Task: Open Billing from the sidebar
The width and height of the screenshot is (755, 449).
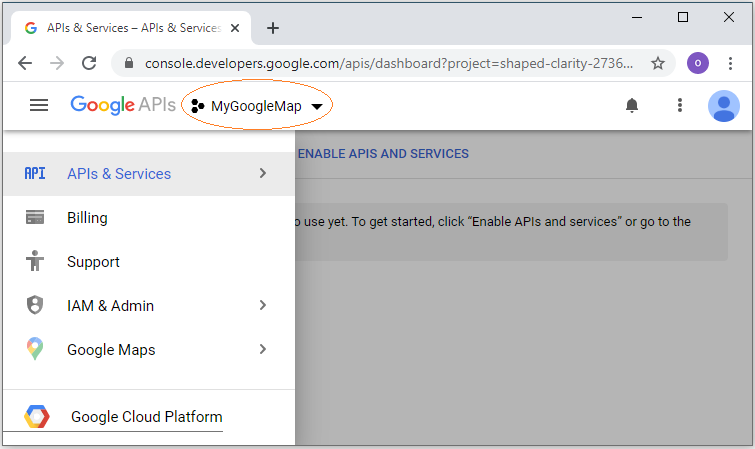Action: pyautogui.click(x=149, y=218)
